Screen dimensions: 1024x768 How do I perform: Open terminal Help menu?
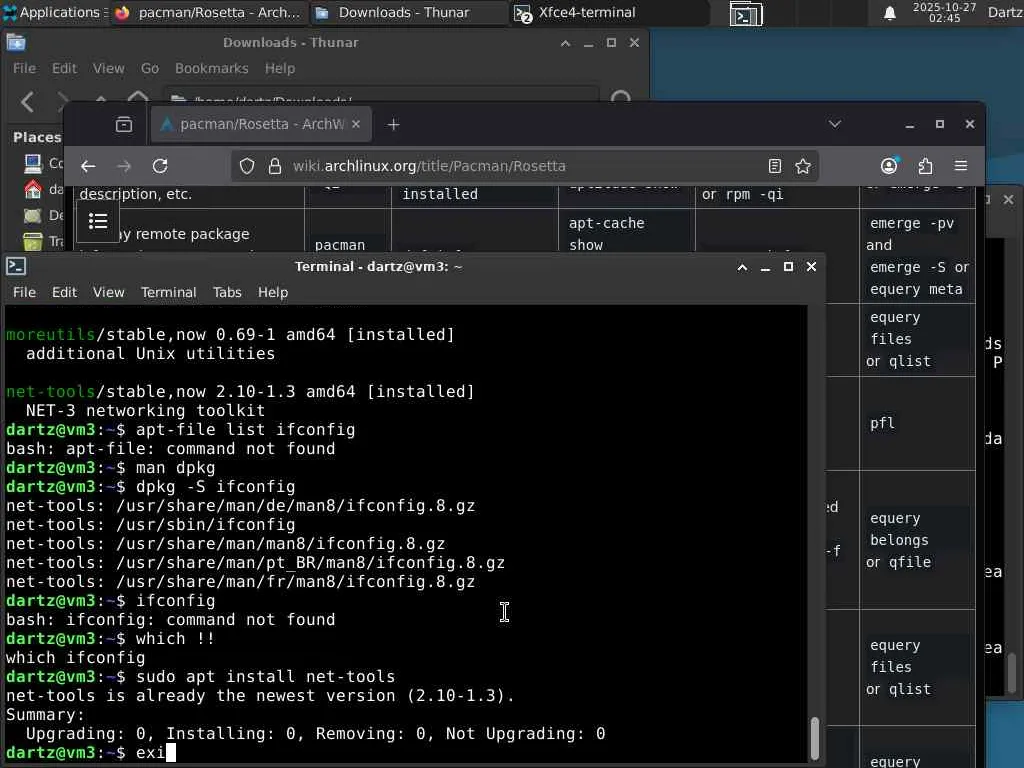272,292
